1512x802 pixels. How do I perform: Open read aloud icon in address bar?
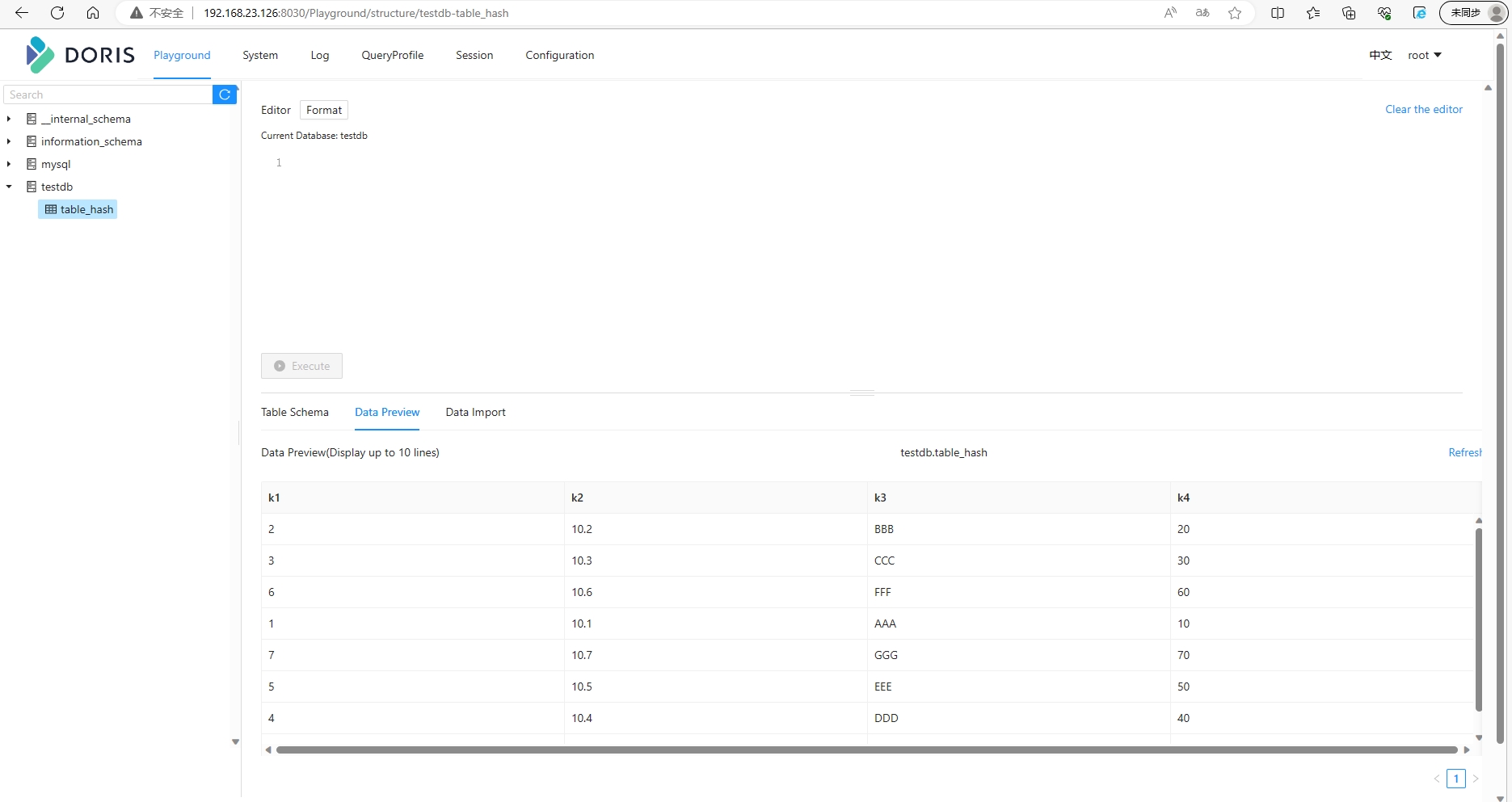(1170, 13)
